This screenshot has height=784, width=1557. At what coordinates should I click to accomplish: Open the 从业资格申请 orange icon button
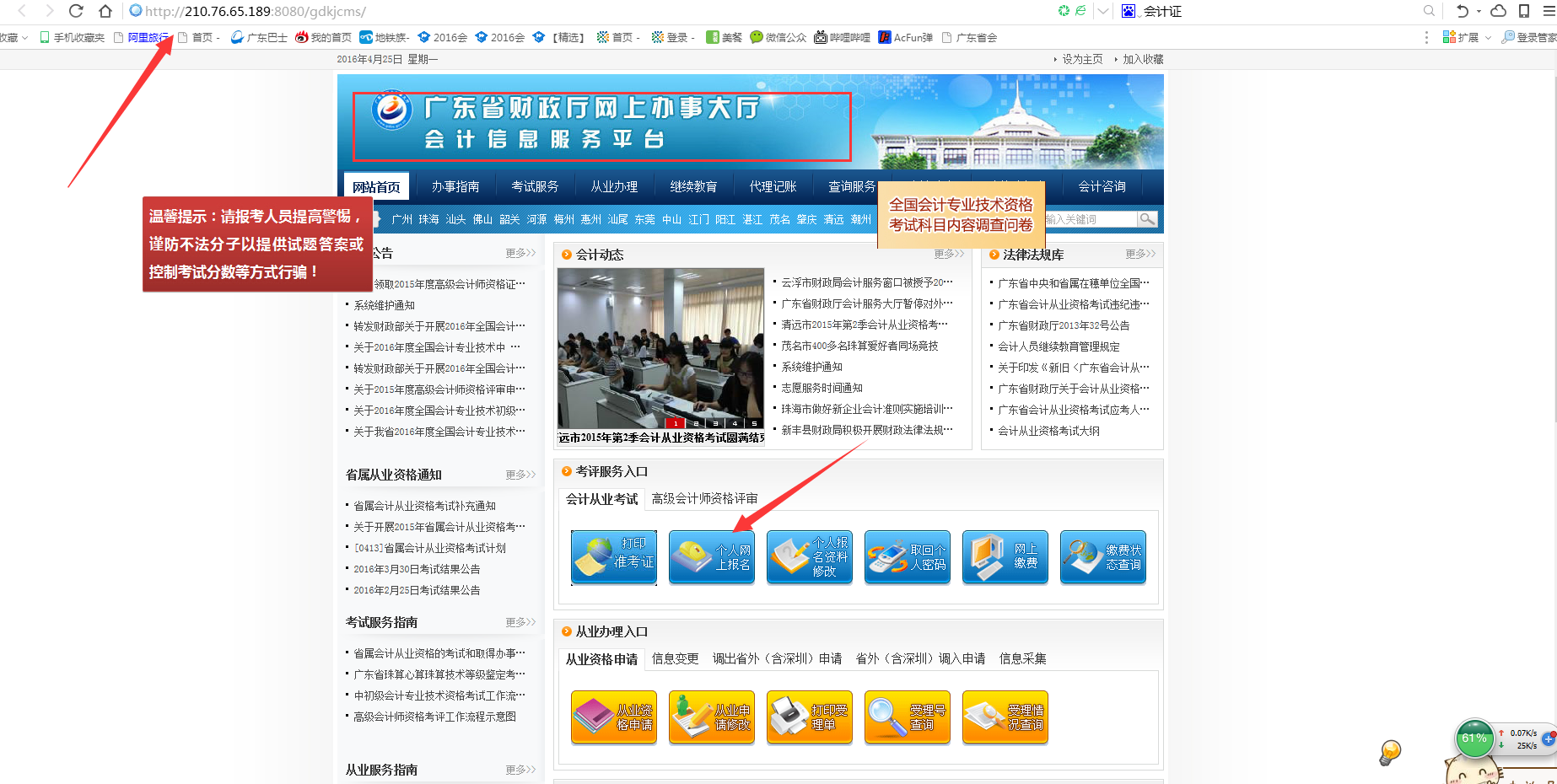[613, 717]
